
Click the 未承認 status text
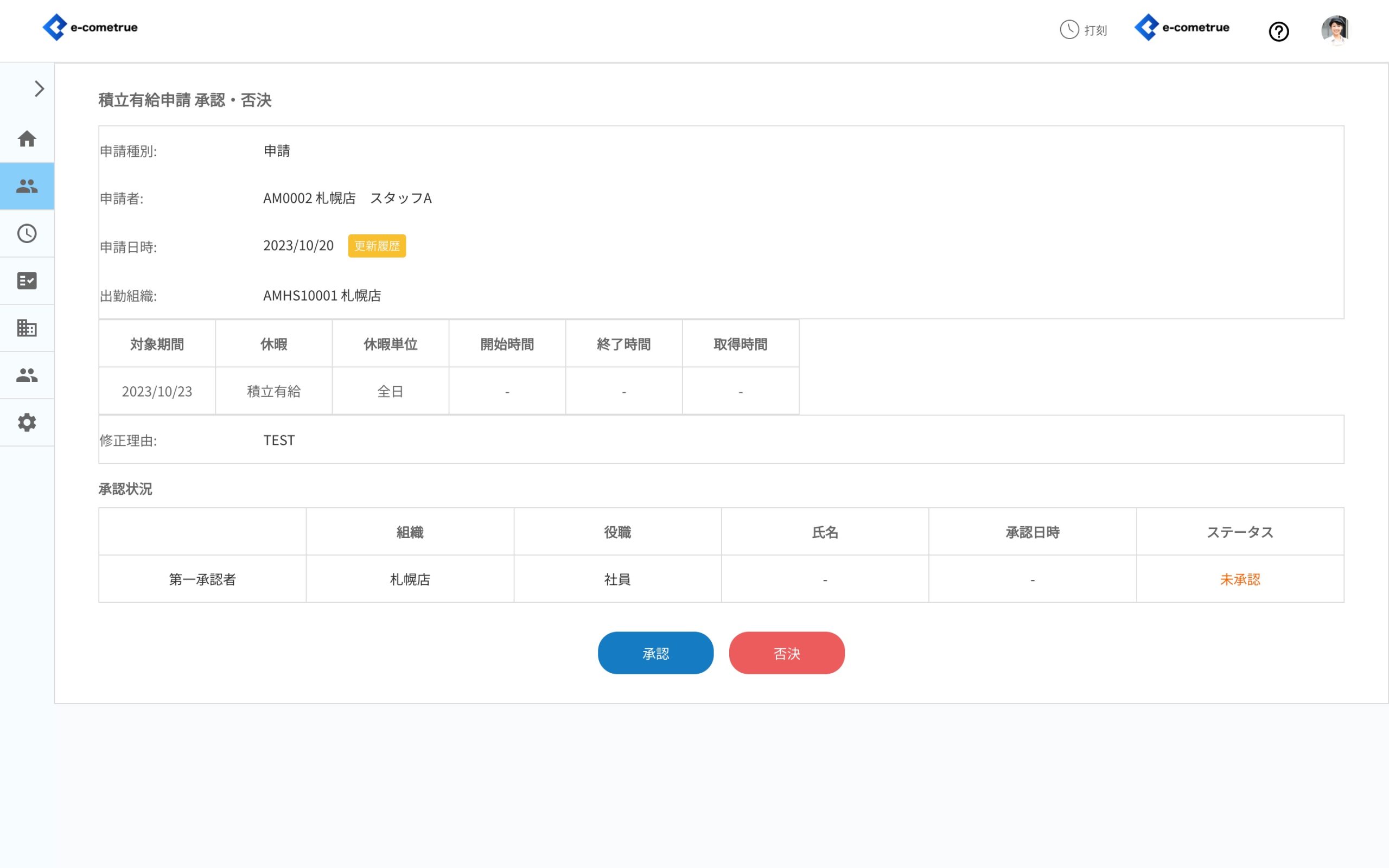point(1240,579)
